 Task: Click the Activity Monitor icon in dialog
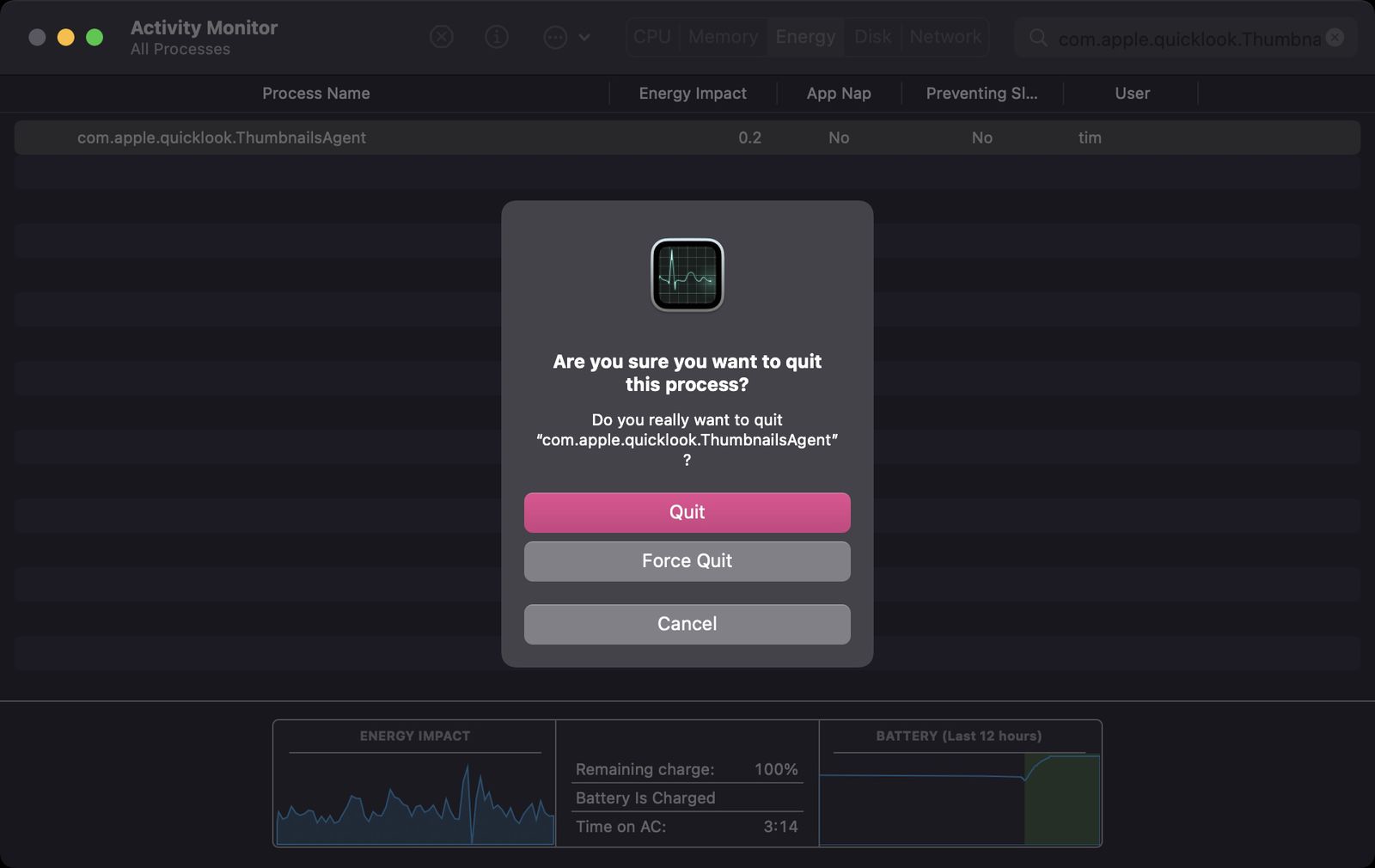point(687,275)
